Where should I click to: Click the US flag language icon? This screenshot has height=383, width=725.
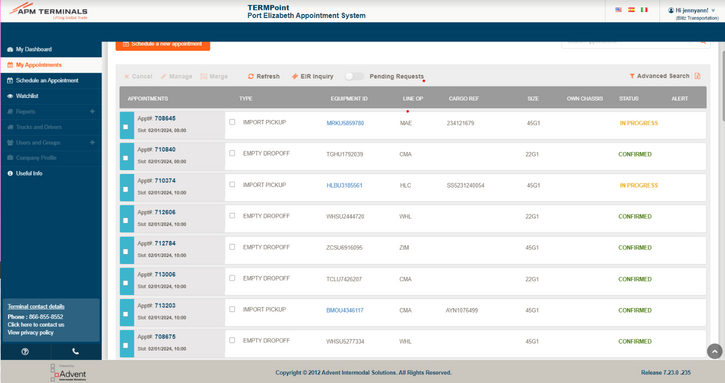click(x=618, y=10)
